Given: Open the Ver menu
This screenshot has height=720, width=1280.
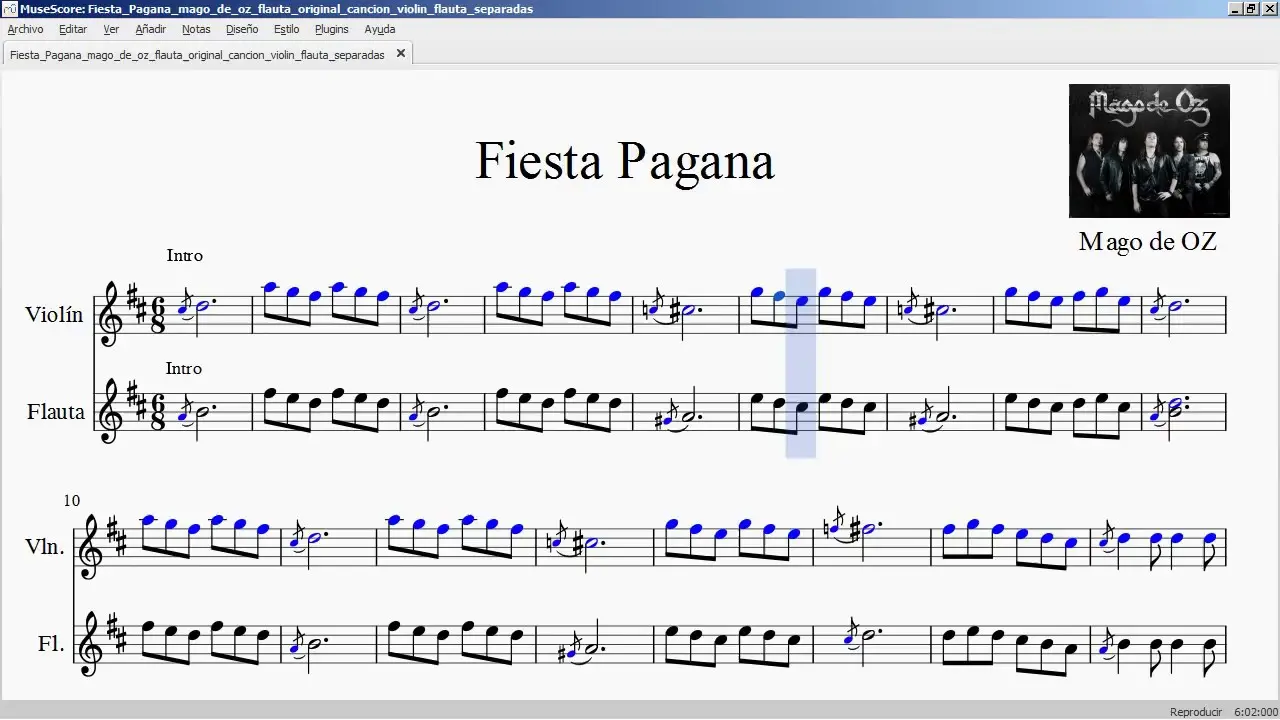Looking at the screenshot, I should [111, 29].
